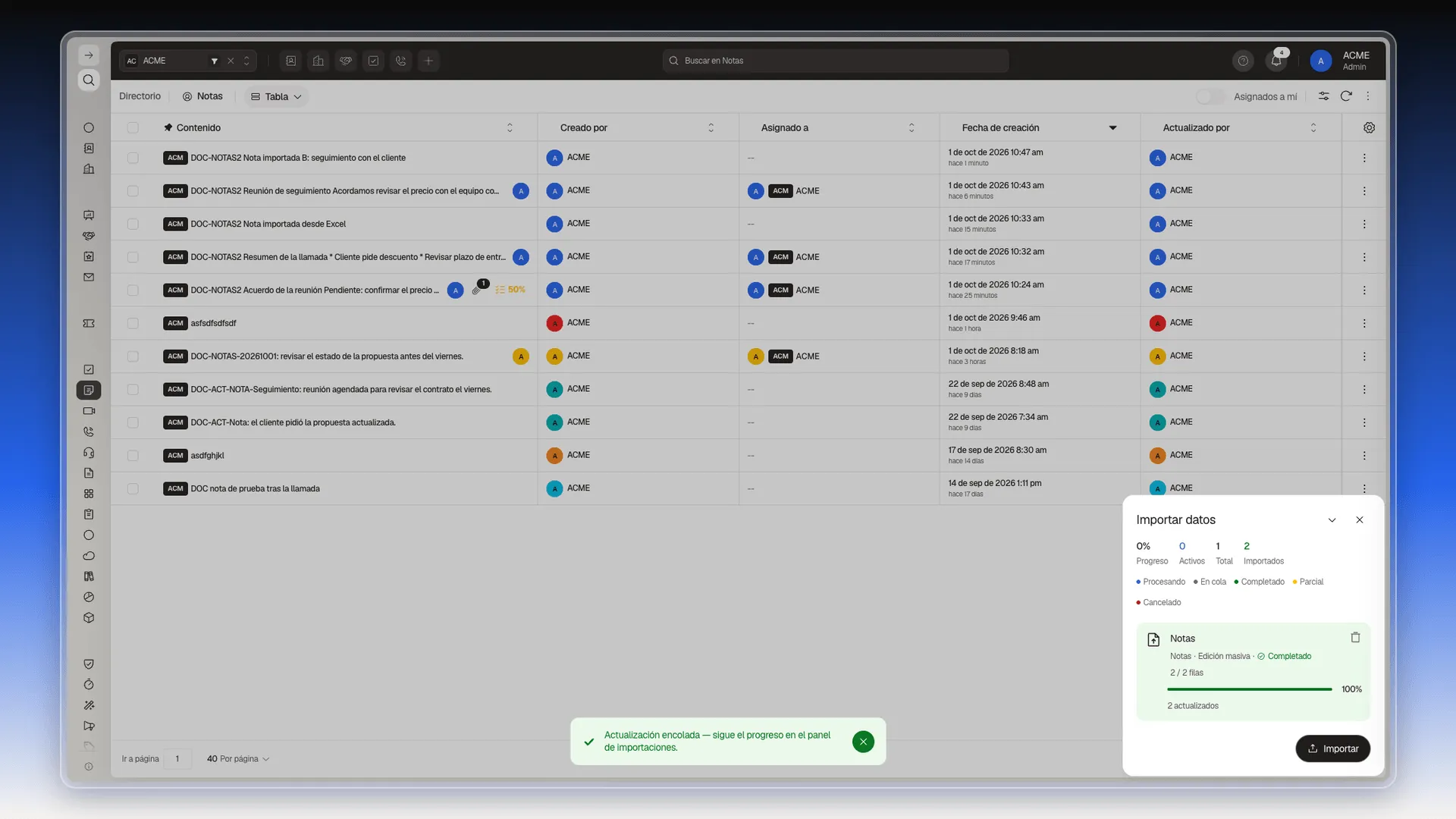Focus the Buscar en Notas search field

(836, 61)
